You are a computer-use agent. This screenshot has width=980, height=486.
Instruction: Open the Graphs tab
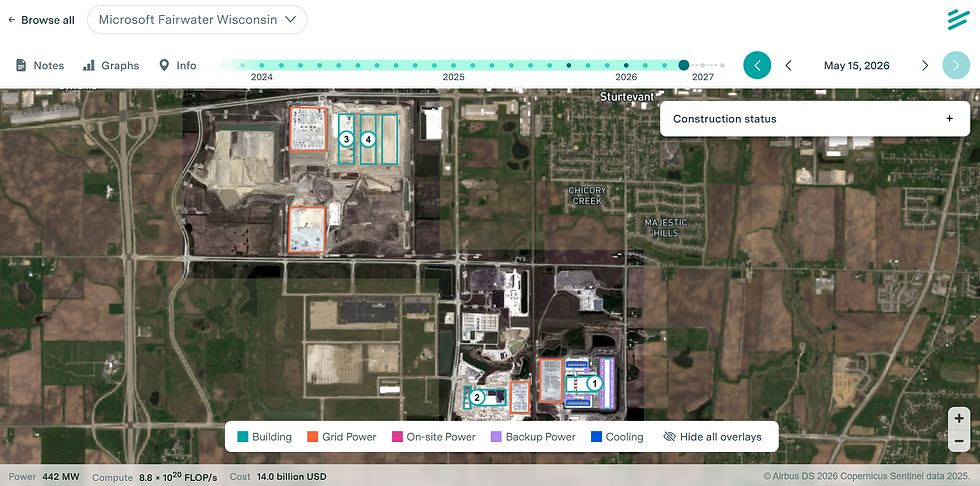(x=111, y=66)
